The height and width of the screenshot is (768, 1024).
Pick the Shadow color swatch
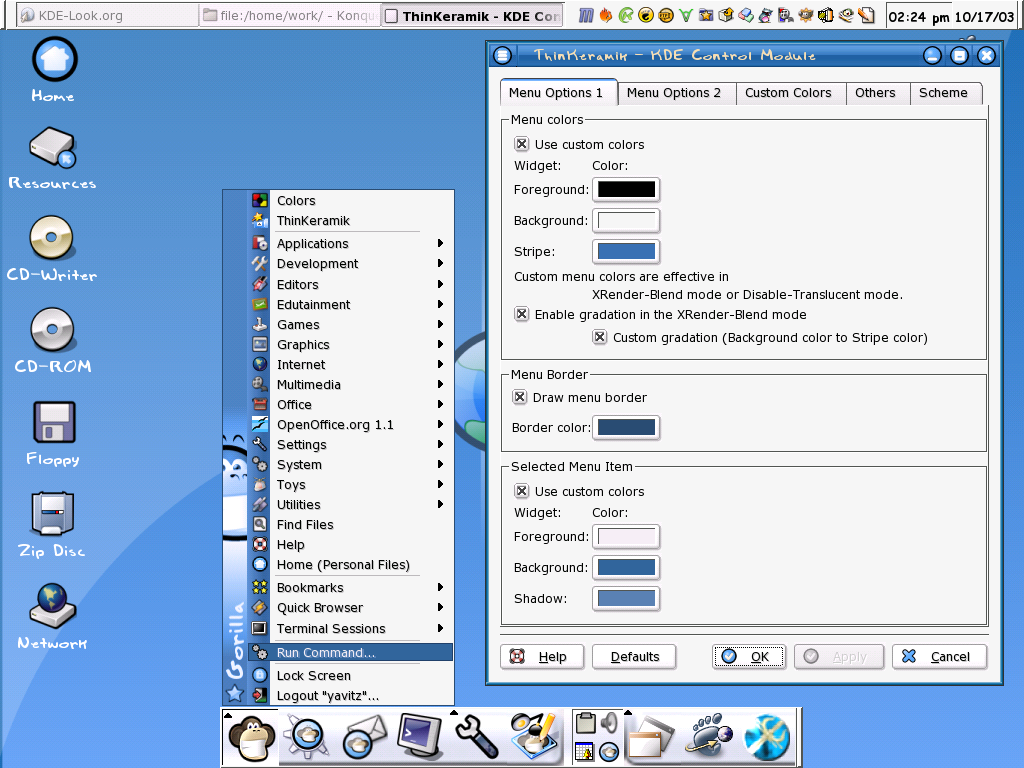tap(626, 598)
